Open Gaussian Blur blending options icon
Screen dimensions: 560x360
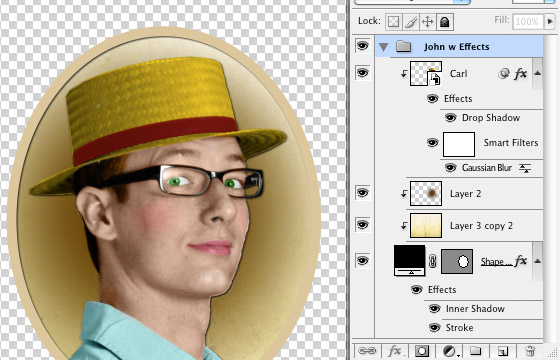[525, 168]
